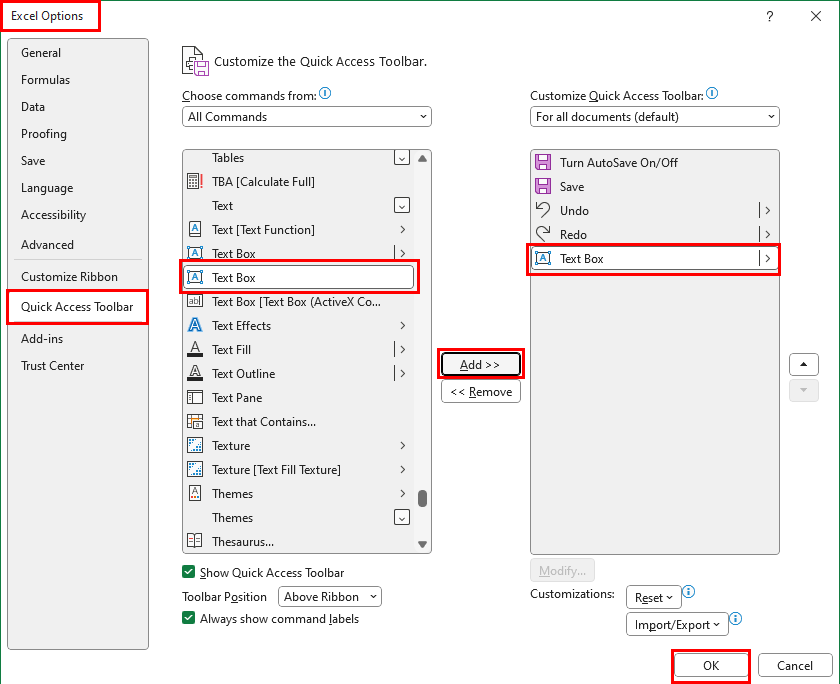Click the Text that Contains icon

click(x=194, y=422)
